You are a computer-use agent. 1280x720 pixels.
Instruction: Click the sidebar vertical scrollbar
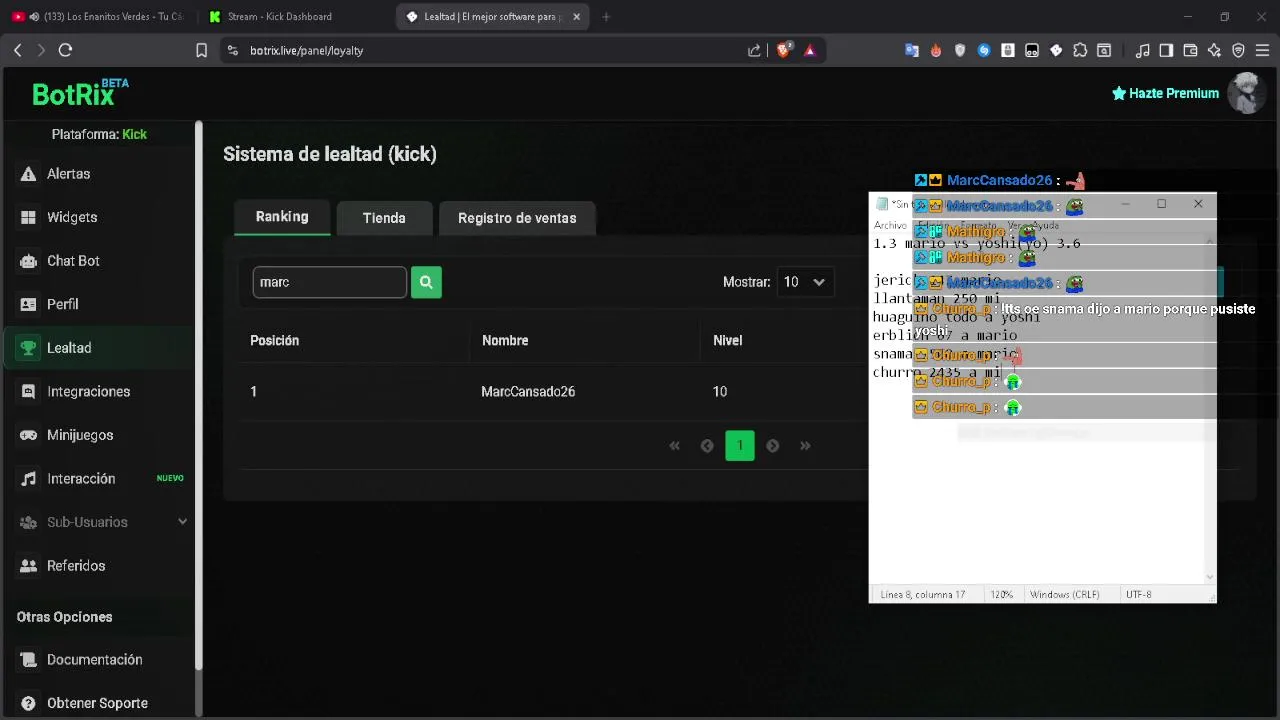click(198, 395)
